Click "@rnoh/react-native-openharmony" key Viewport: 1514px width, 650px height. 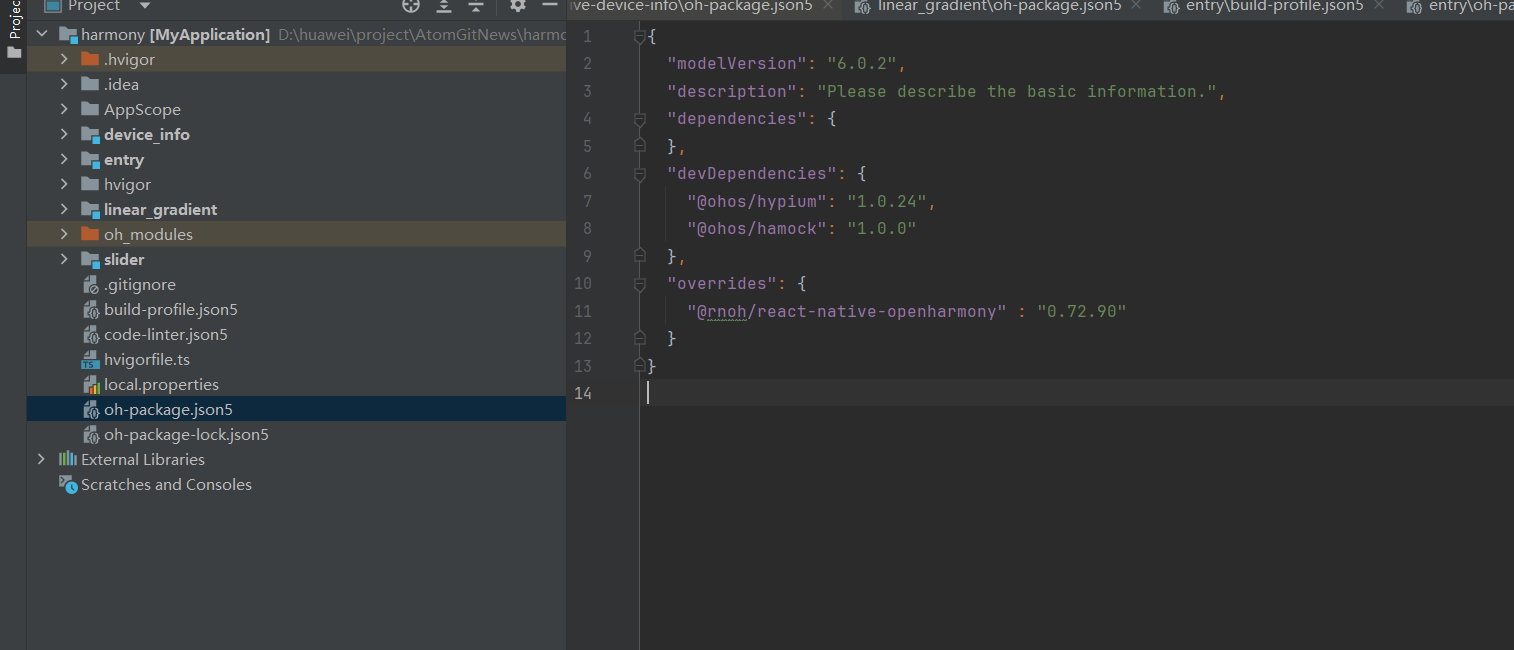click(847, 311)
